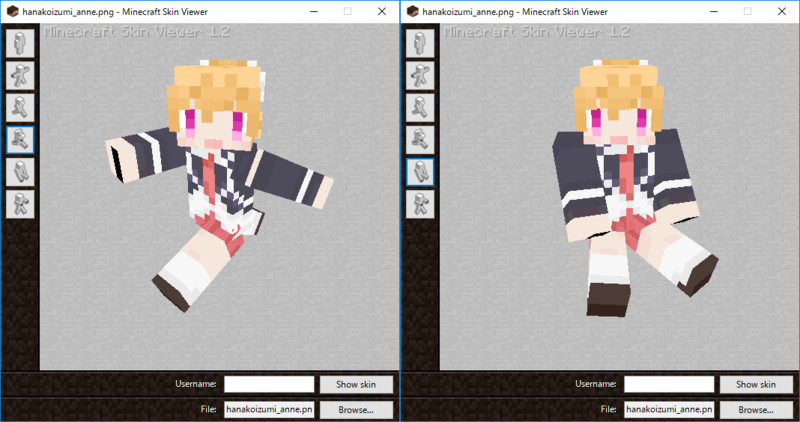Click the skin model preview in left window

219,184
